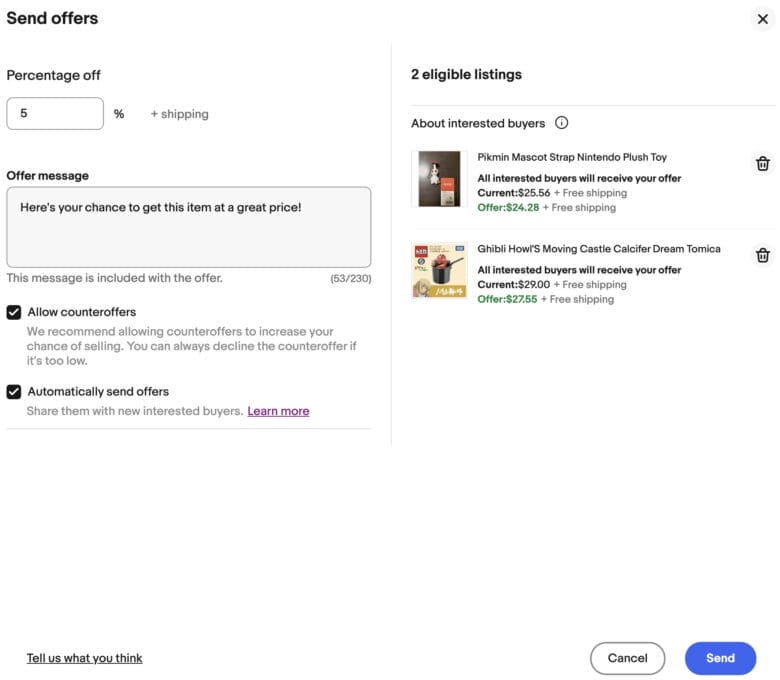Image resolution: width=780 pixels, height=680 pixels.
Task: Click the + shipping text beside percentage
Action: coord(180,114)
